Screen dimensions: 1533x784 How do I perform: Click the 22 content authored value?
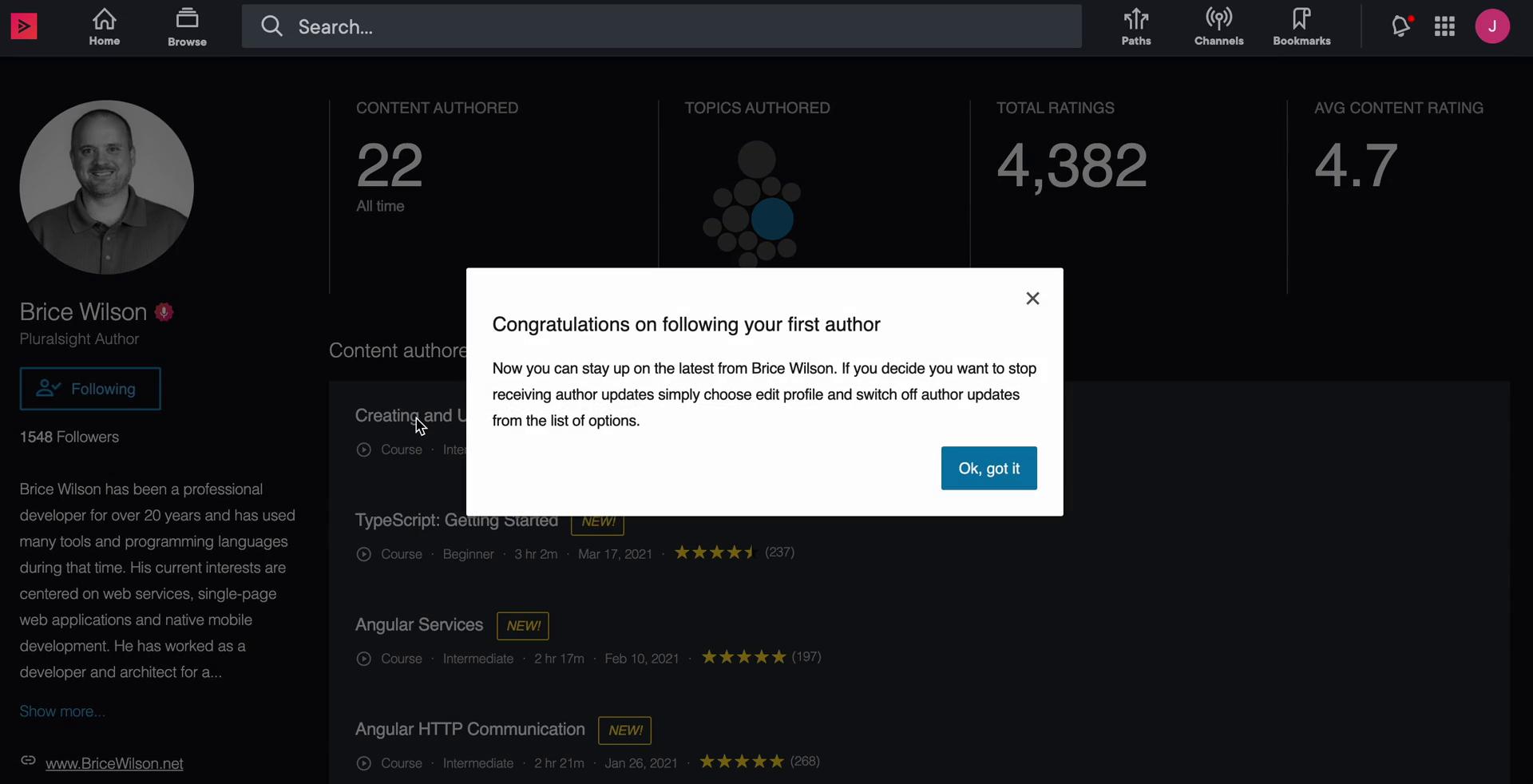390,165
